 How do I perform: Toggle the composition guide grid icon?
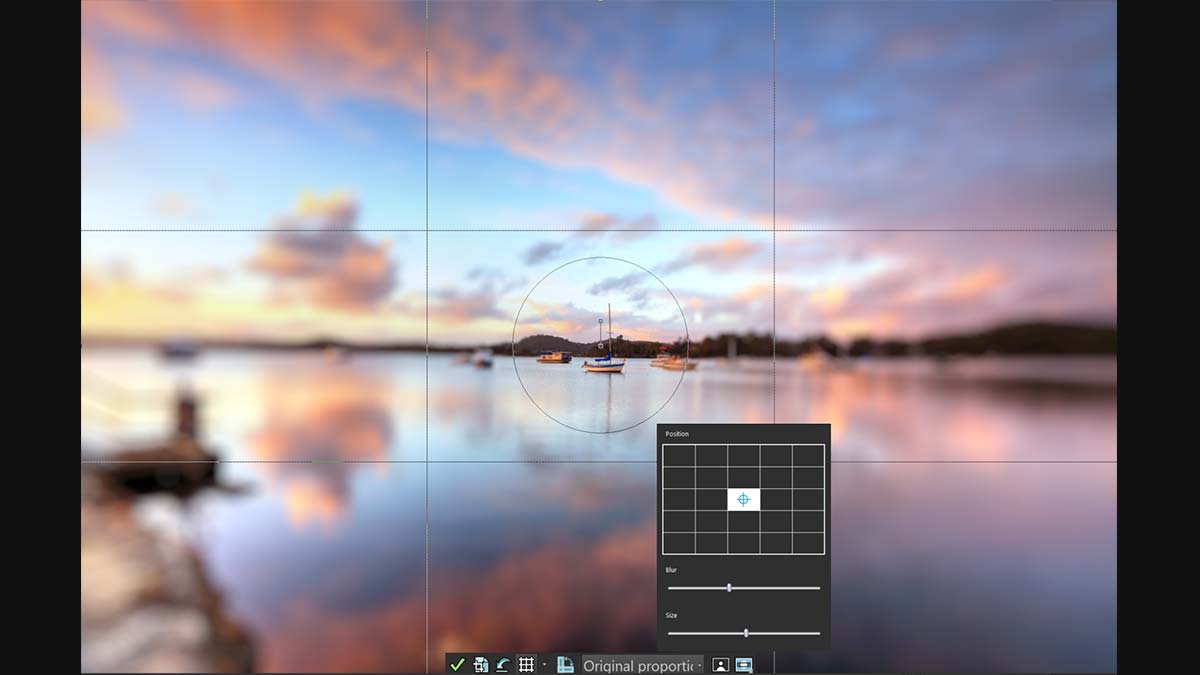pyautogui.click(x=526, y=665)
